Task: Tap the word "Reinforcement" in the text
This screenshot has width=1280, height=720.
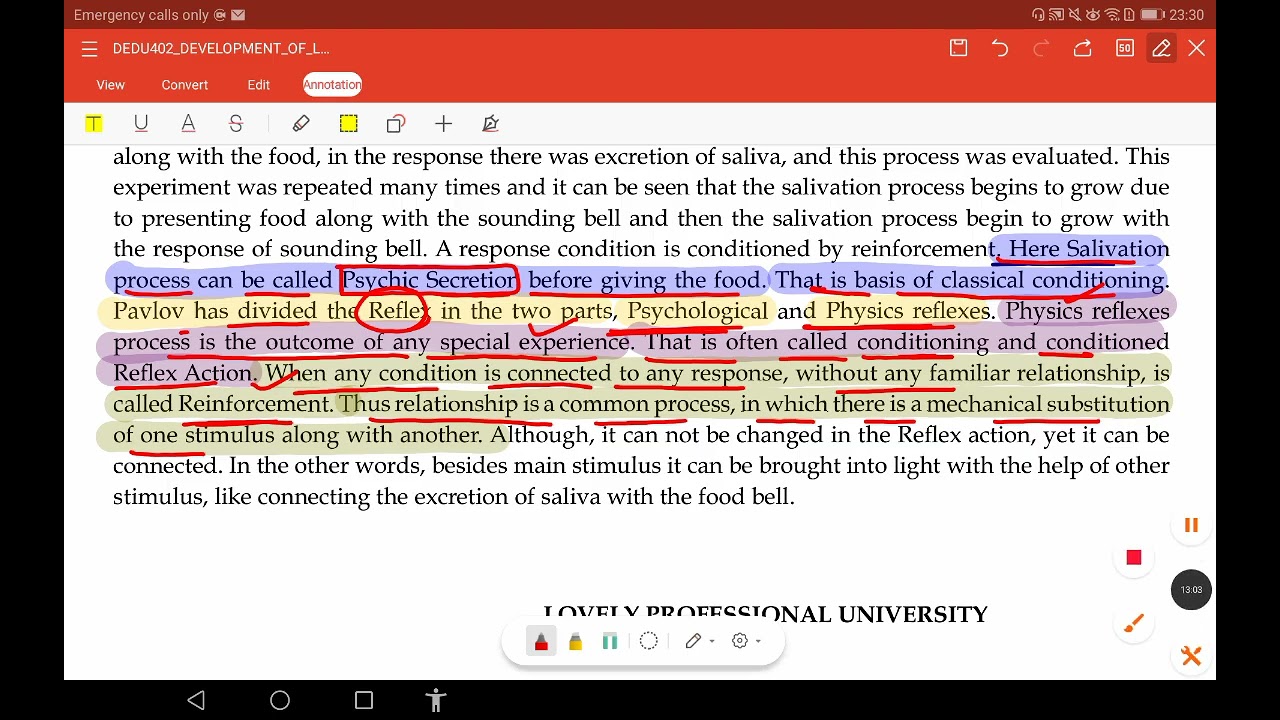Action: 255,404
